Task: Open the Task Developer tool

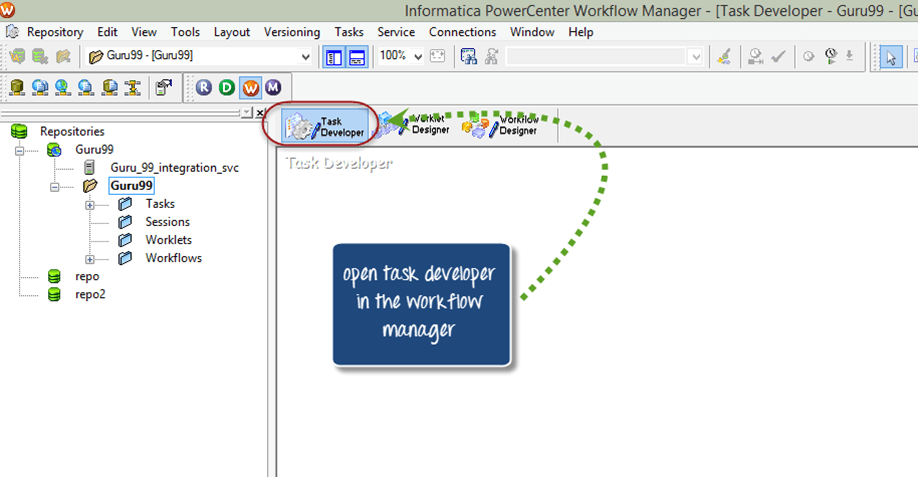Action: (x=324, y=125)
